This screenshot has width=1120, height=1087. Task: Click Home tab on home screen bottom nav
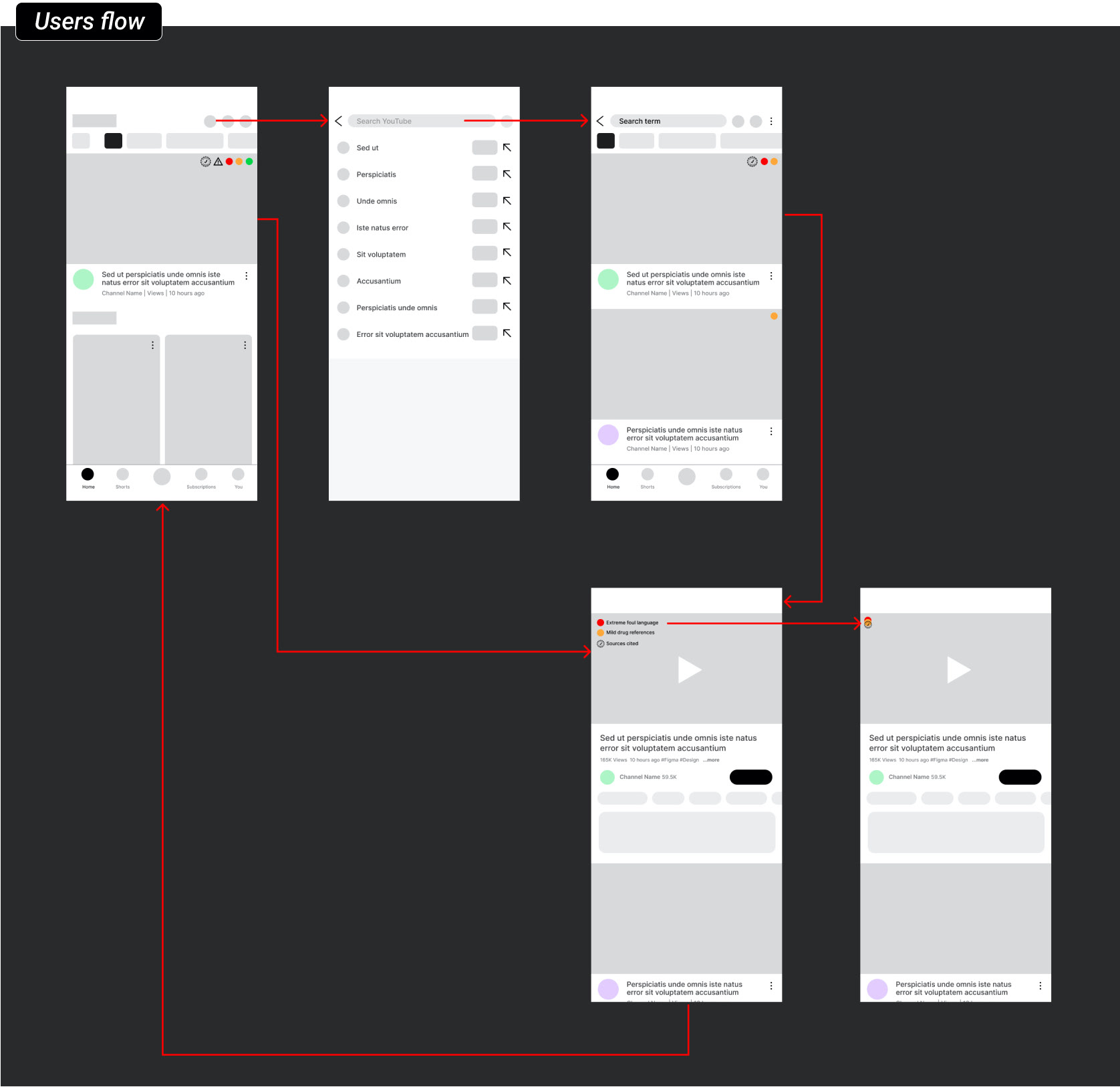[x=88, y=478]
